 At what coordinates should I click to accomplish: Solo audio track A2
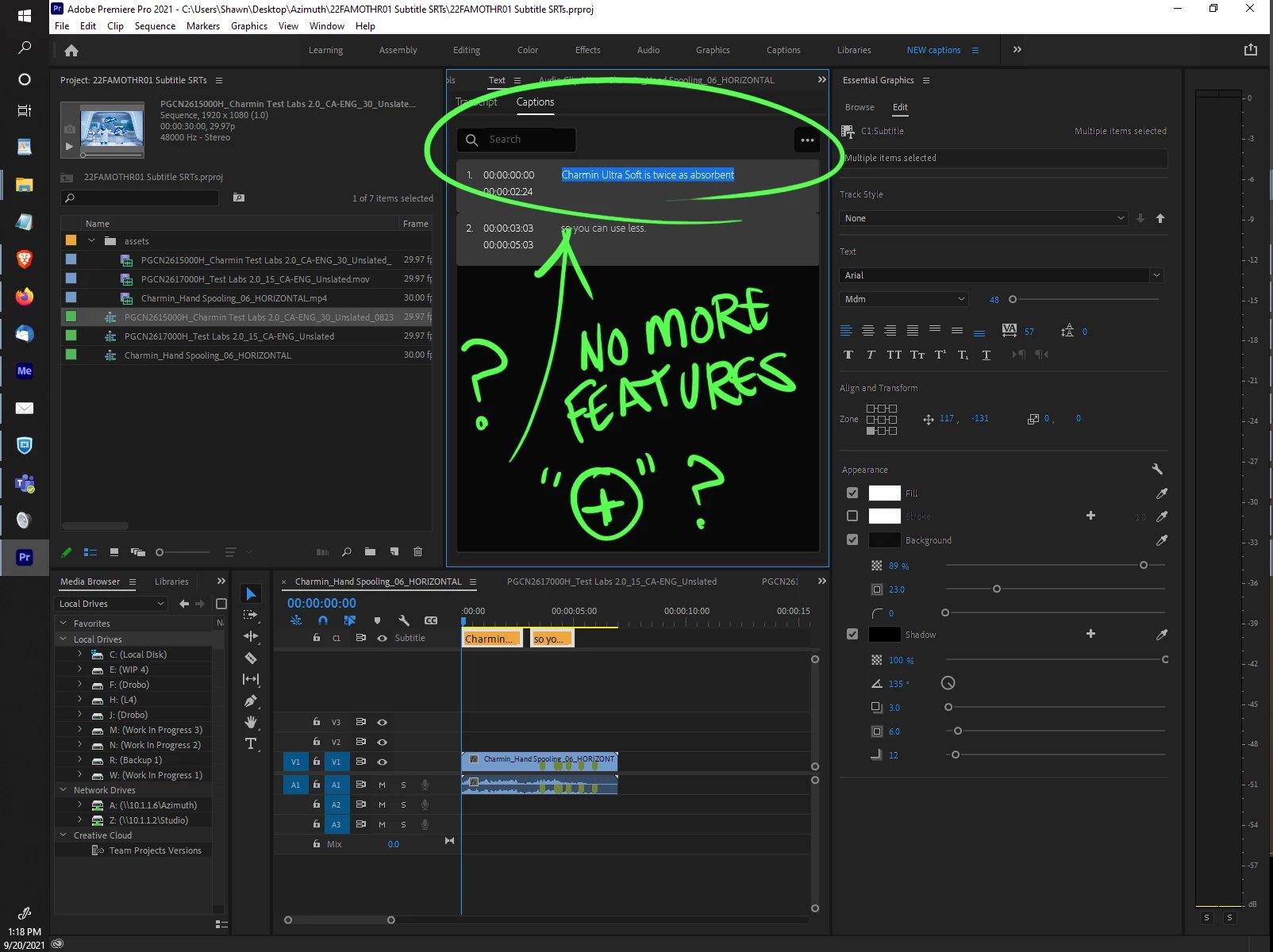pyautogui.click(x=403, y=804)
